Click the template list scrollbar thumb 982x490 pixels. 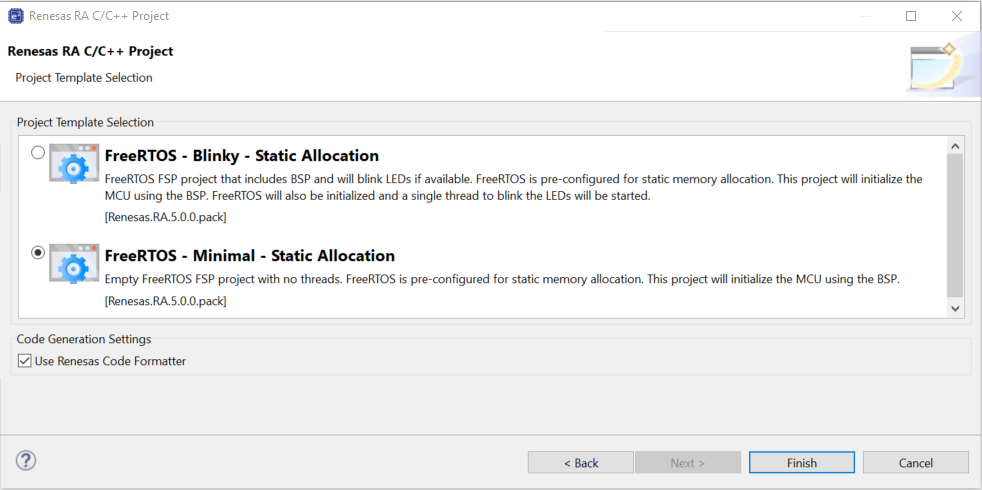click(955, 226)
